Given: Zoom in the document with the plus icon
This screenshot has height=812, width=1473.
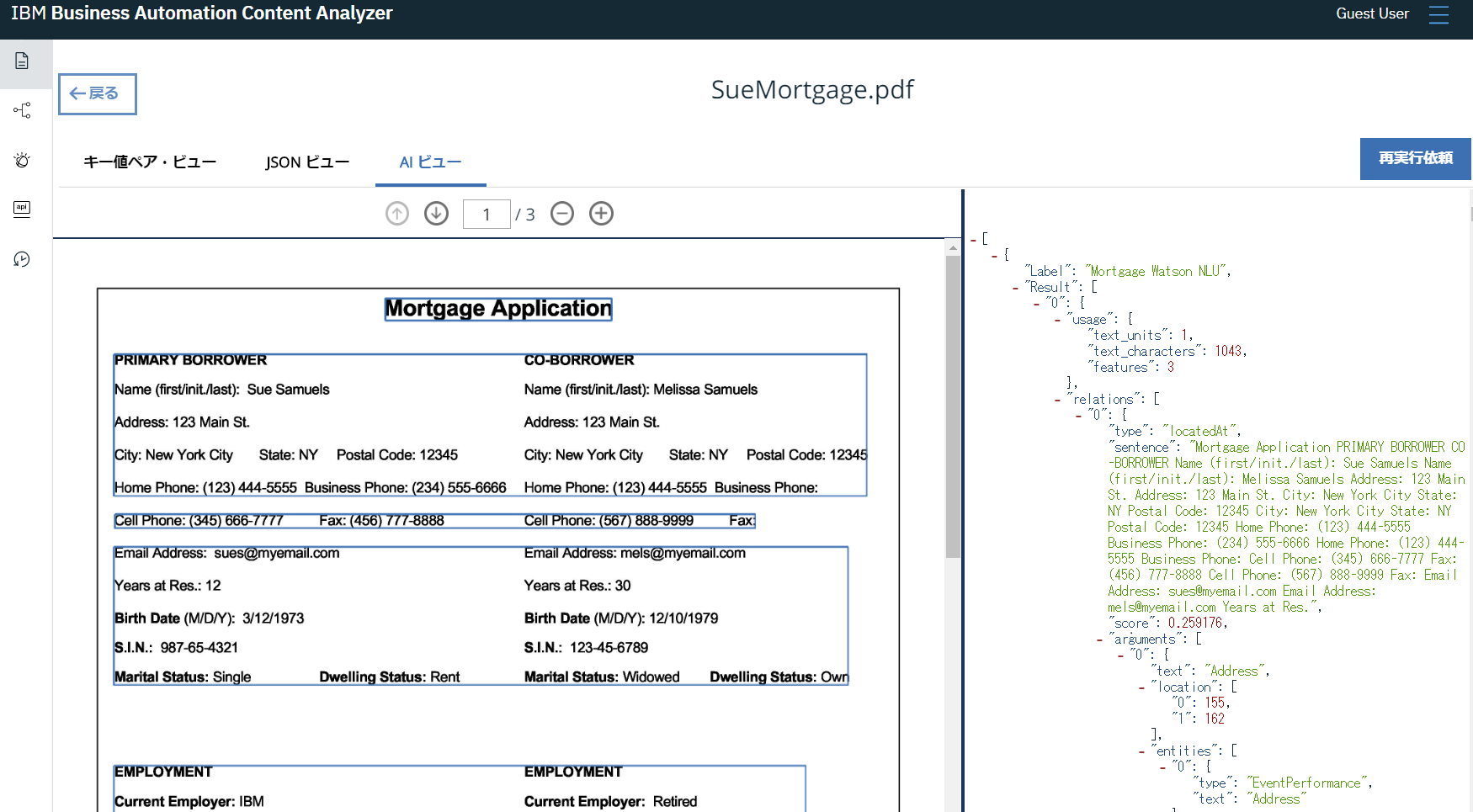Looking at the screenshot, I should coord(601,214).
